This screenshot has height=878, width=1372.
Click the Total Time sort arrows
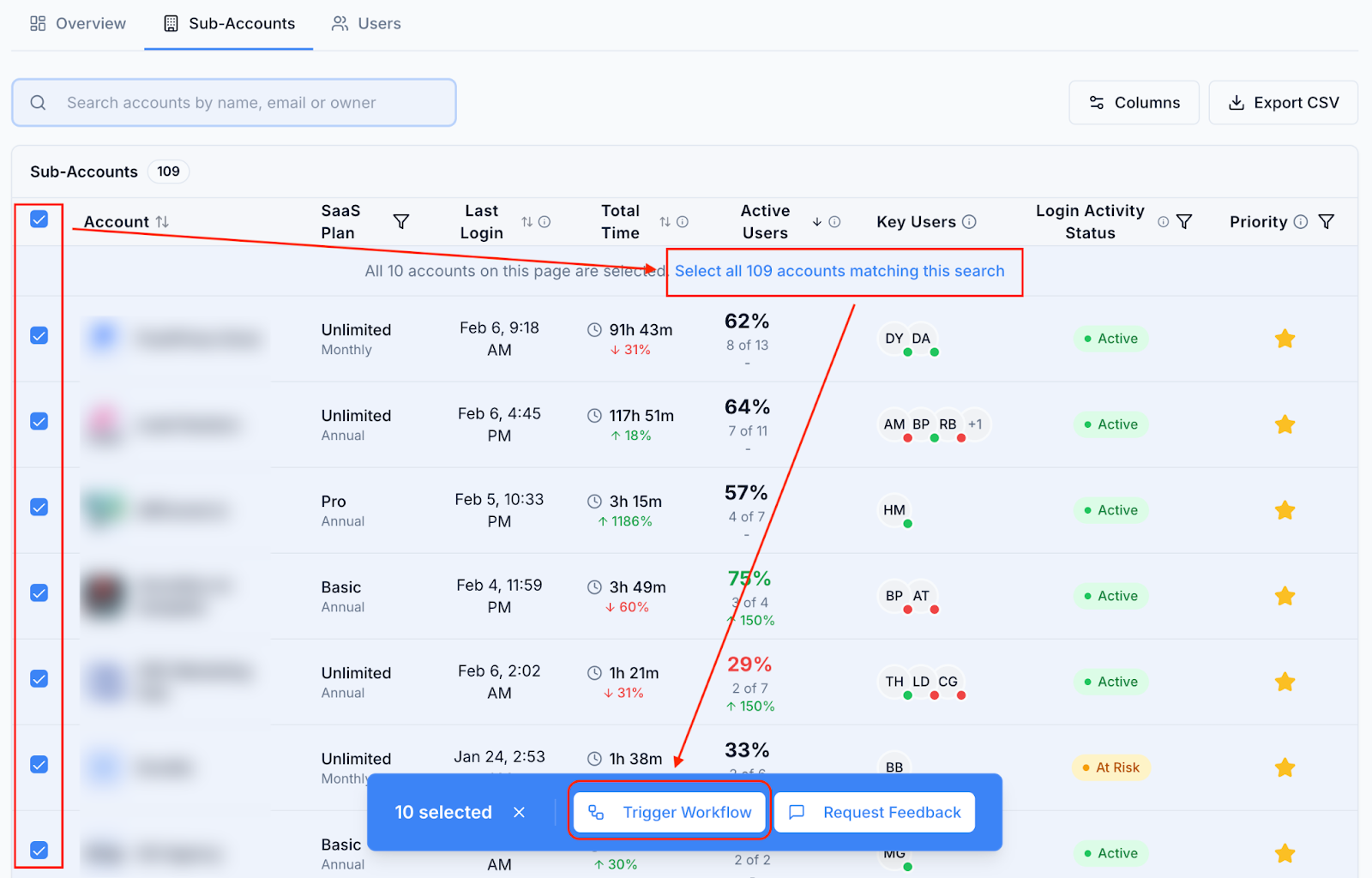coord(665,221)
